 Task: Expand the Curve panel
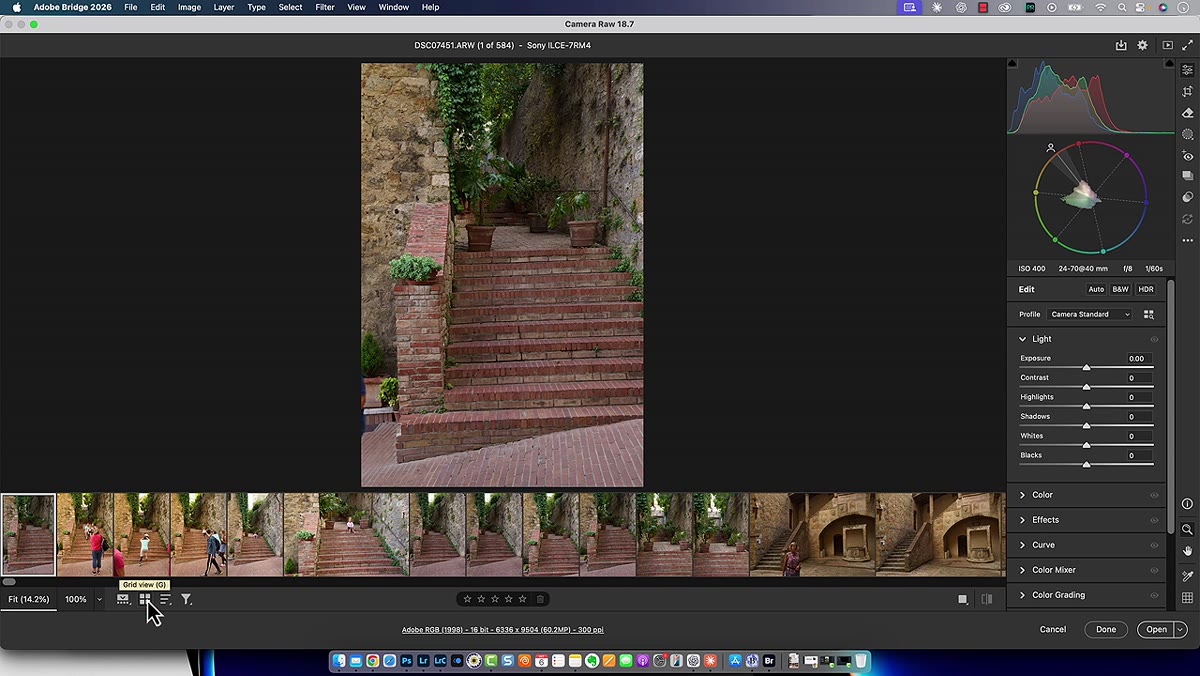(x=1022, y=545)
